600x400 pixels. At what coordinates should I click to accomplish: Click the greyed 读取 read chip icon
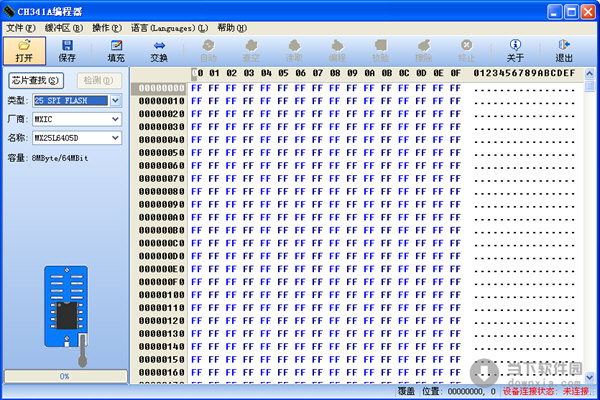coord(294,51)
